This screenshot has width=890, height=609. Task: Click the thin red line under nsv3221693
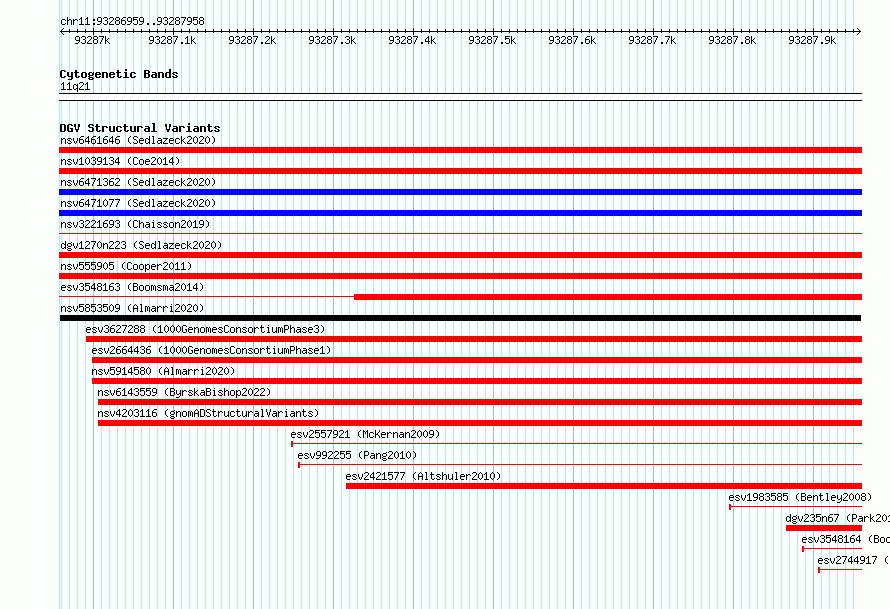coord(460,233)
